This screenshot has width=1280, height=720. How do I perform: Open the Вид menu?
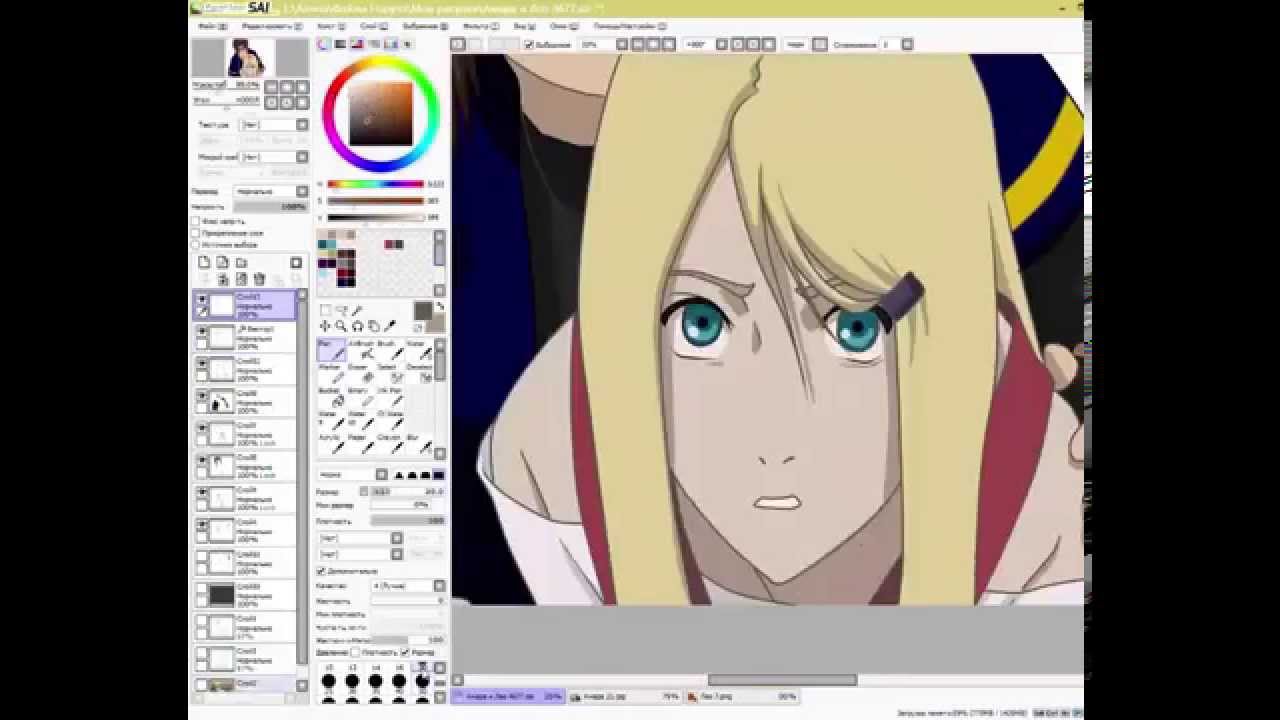(524, 26)
